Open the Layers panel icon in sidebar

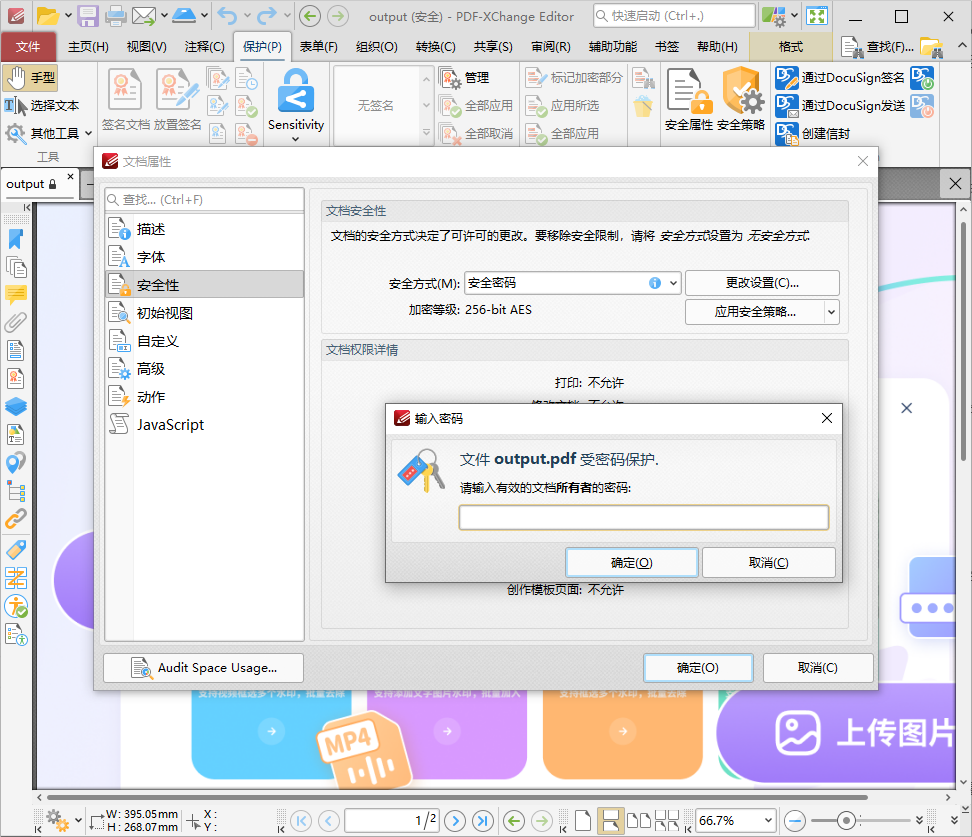[15, 406]
